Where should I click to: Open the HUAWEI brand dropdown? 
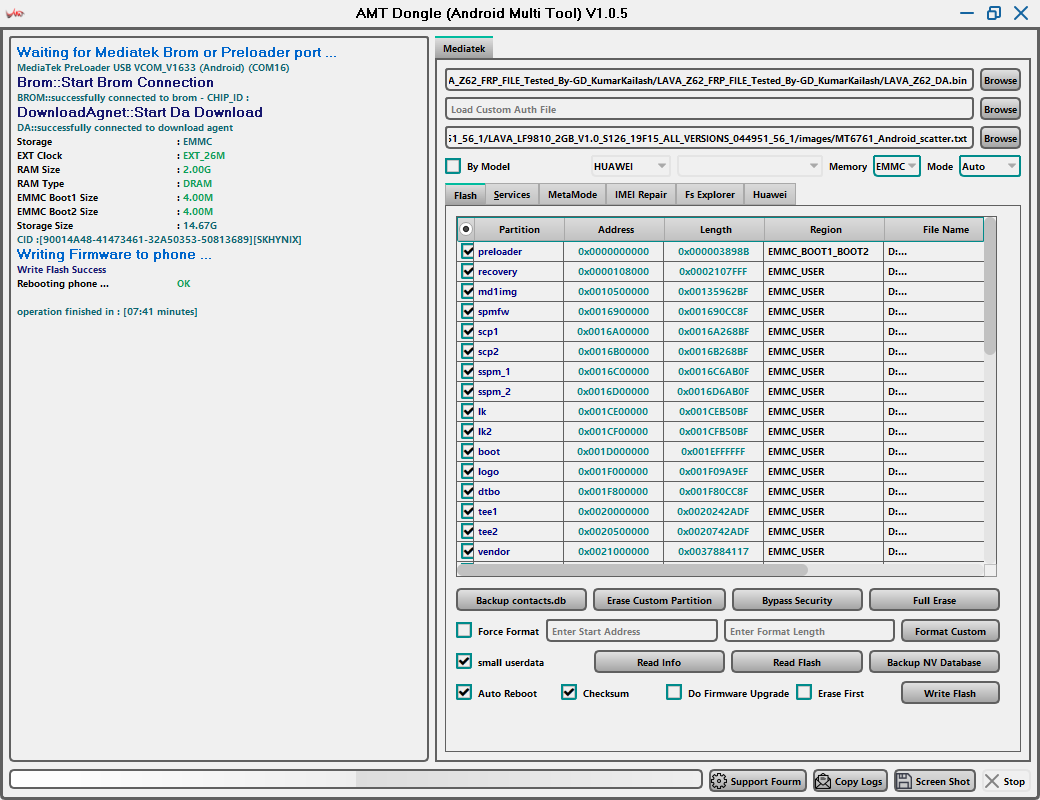coord(631,166)
